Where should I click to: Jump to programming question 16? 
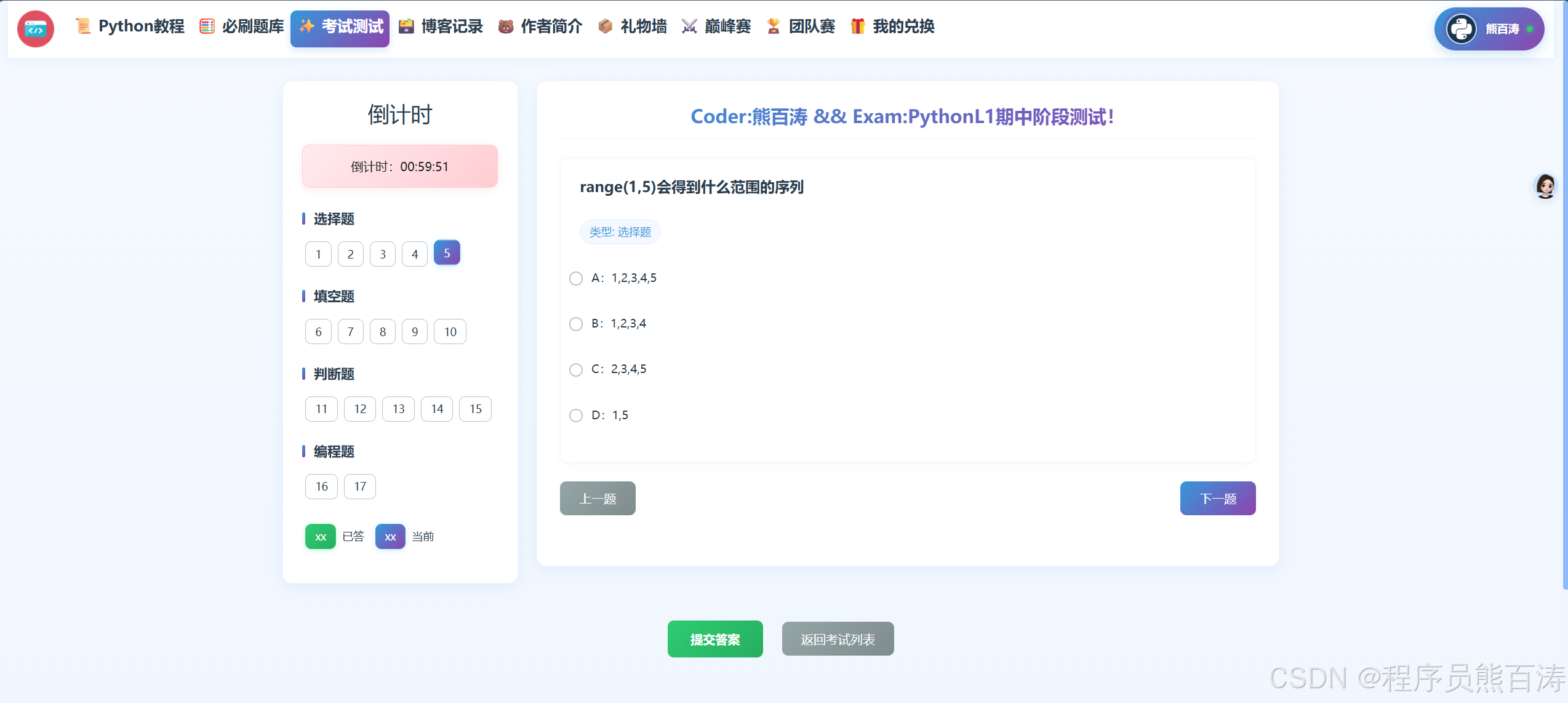(x=321, y=486)
